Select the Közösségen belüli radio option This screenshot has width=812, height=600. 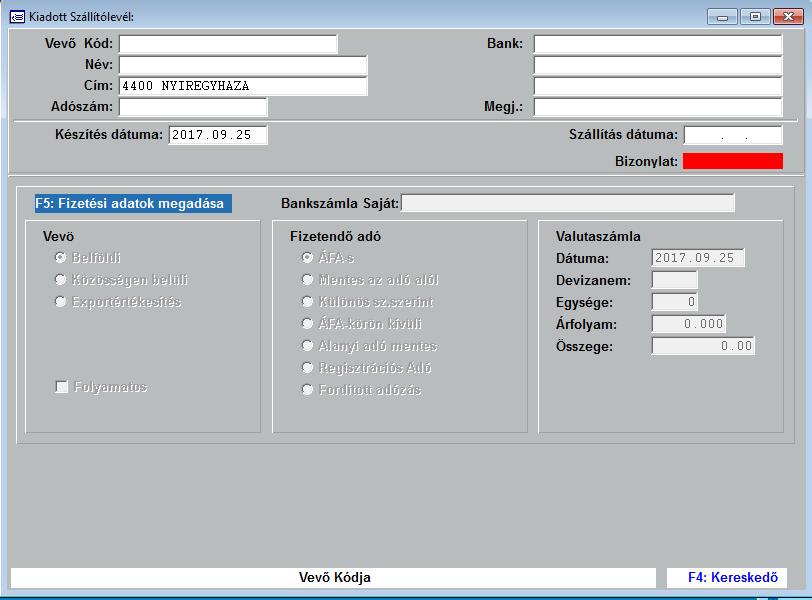(61, 280)
